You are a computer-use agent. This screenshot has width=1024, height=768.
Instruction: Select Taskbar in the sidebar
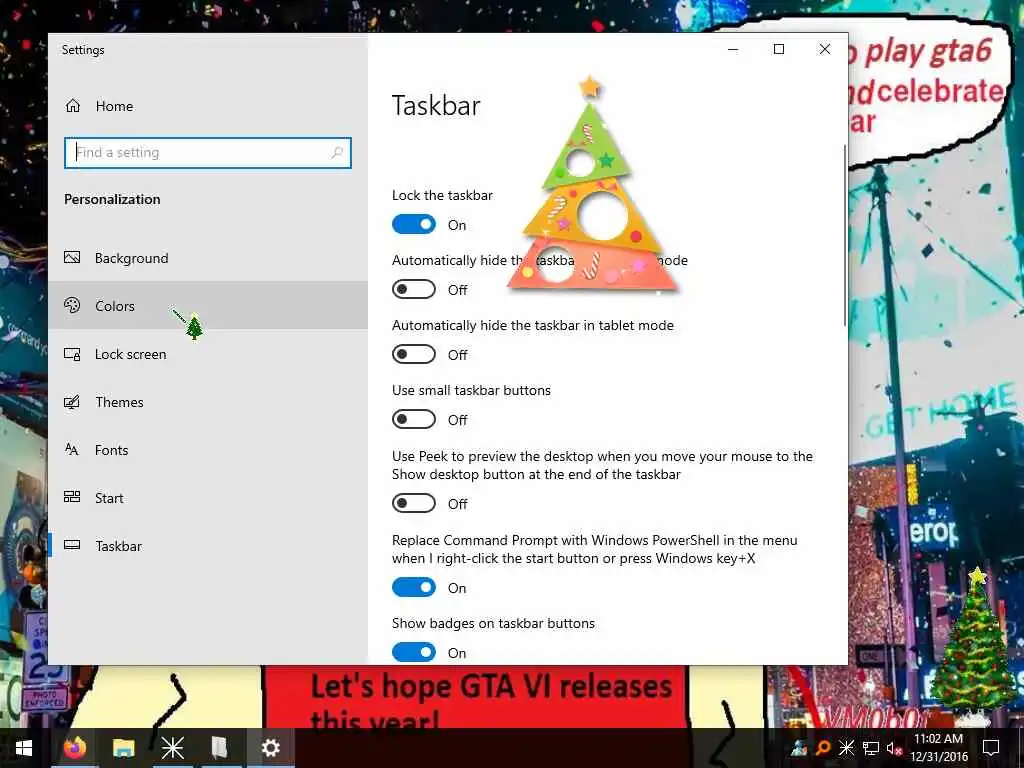point(208,546)
